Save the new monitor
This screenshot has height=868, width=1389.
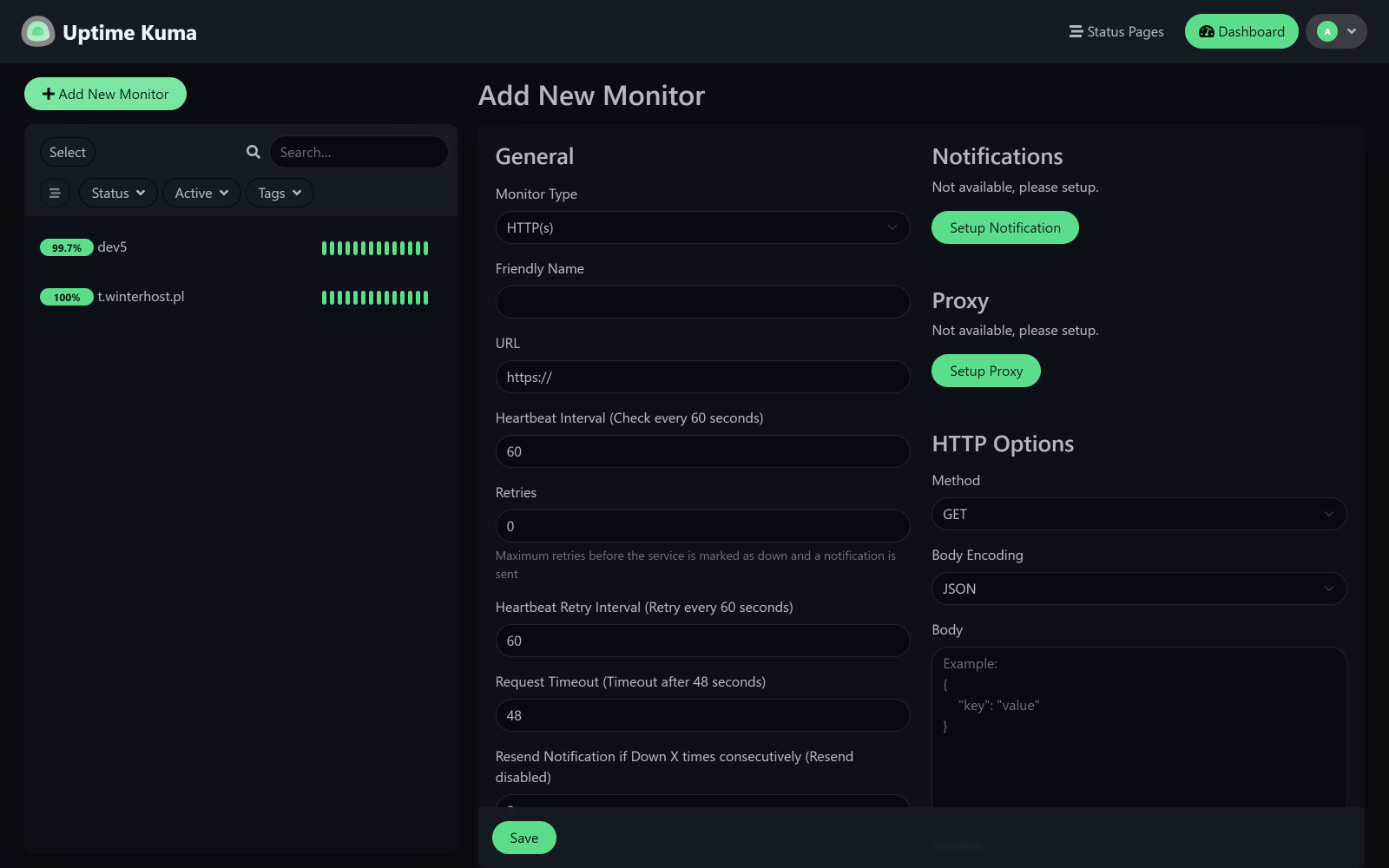click(524, 838)
